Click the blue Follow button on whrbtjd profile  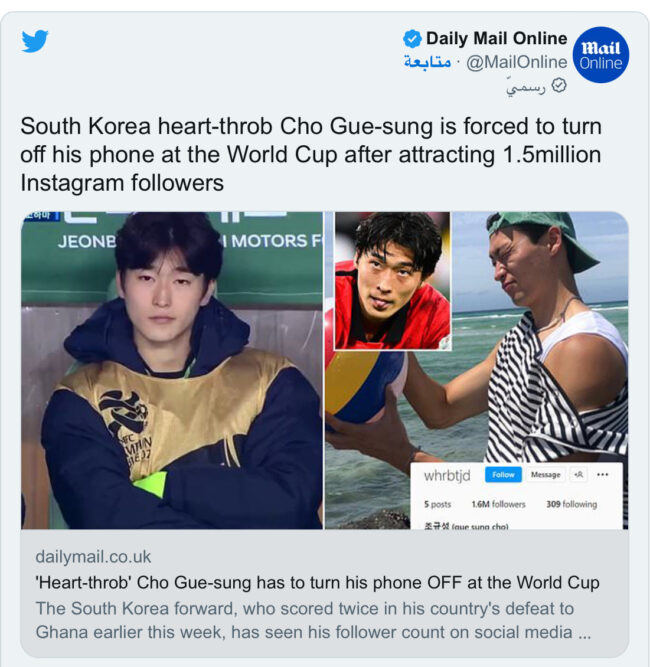[x=503, y=475]
